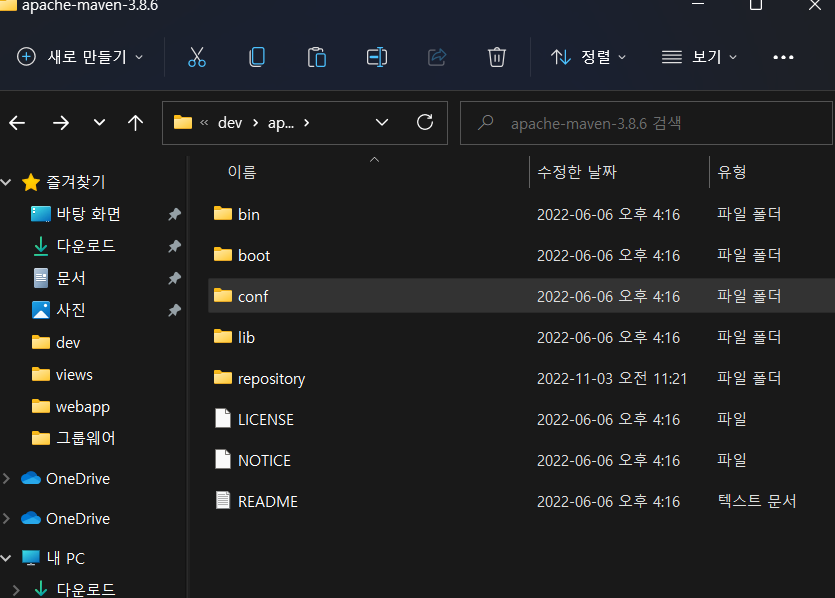This screenshot has width=835, height=598.
Task: Click date cell in bin row
Action: point(608,215)
